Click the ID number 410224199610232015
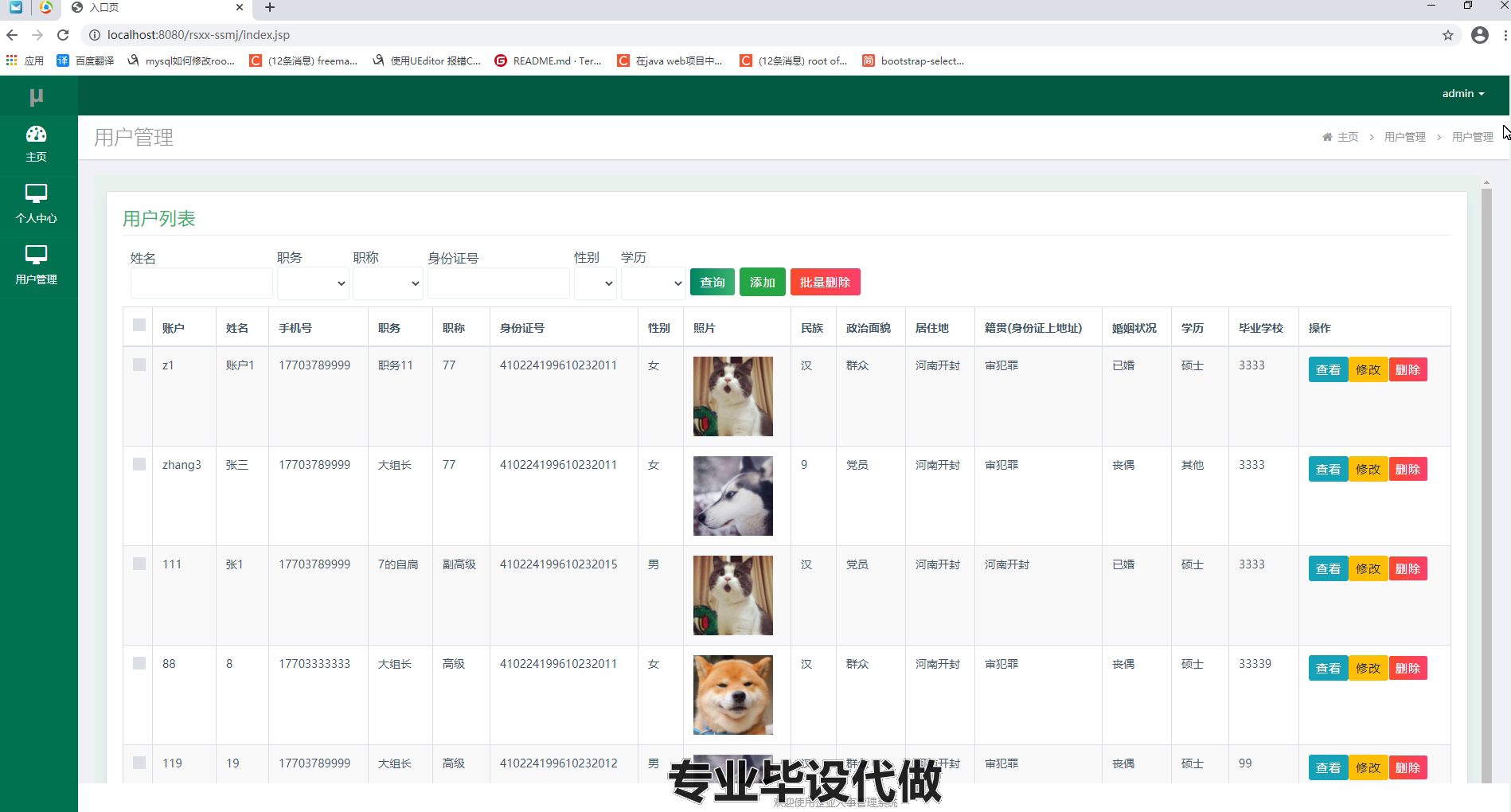This screenshot has width=1511, height=812. (559, 564)
